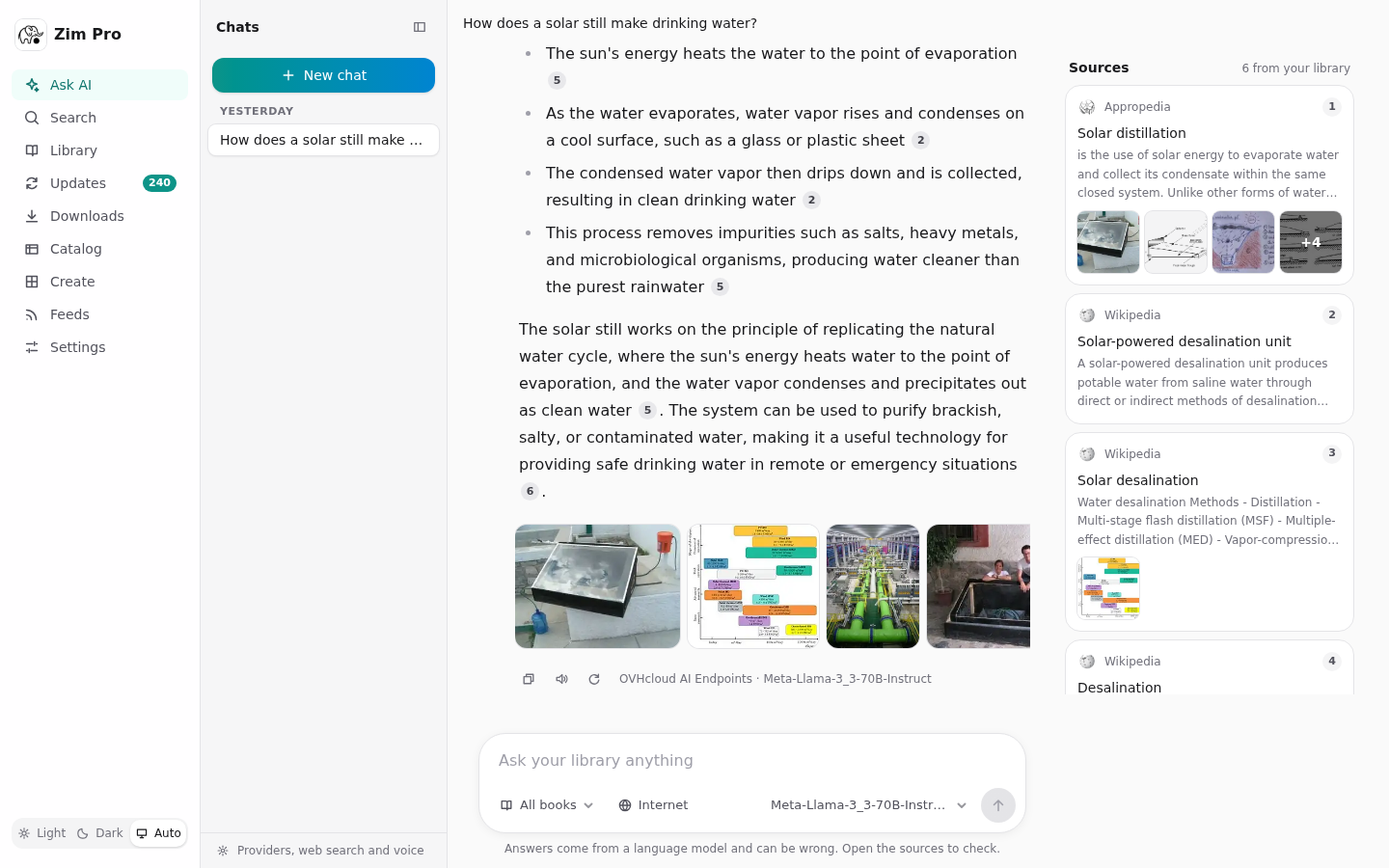This screenshot has height=868, width=1389.
Task: Open the people beside solar still thumbnail
Action: (978, 586)
